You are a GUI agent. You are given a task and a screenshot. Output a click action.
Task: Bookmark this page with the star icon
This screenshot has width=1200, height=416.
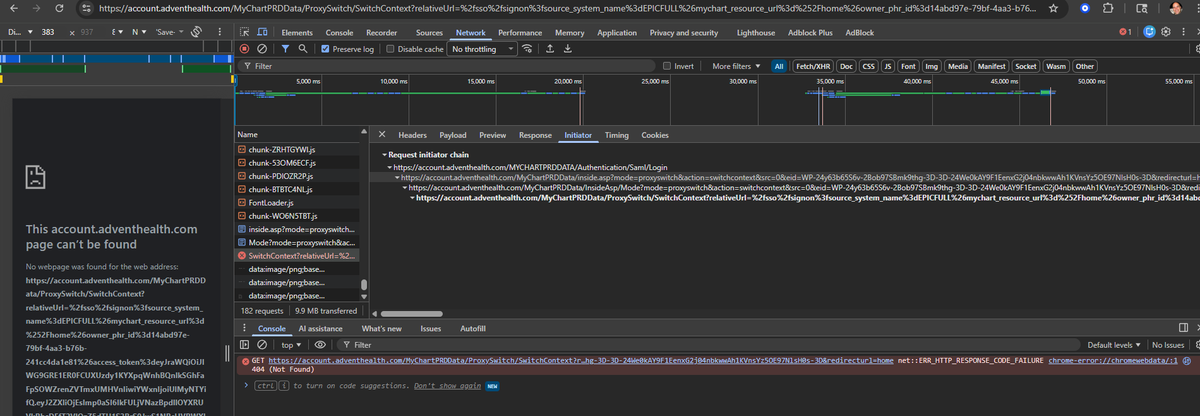pos(1055,8)
